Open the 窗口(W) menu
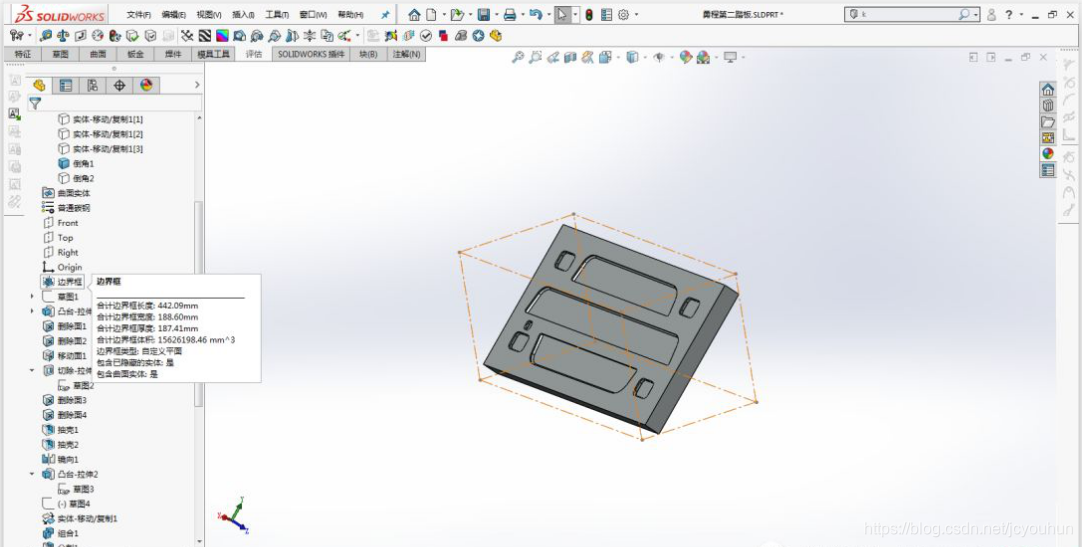 (x=313, y=14)
